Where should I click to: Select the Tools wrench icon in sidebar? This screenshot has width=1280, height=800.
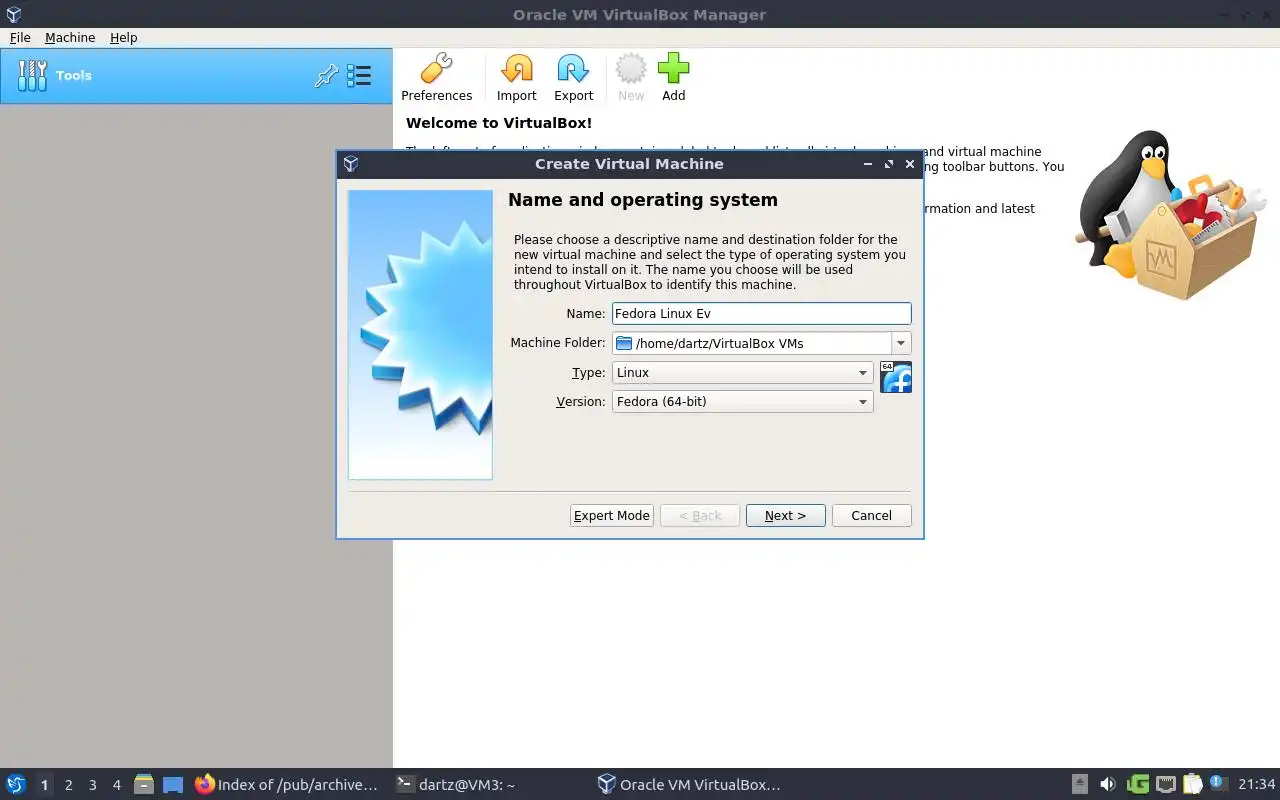(32, 75)
